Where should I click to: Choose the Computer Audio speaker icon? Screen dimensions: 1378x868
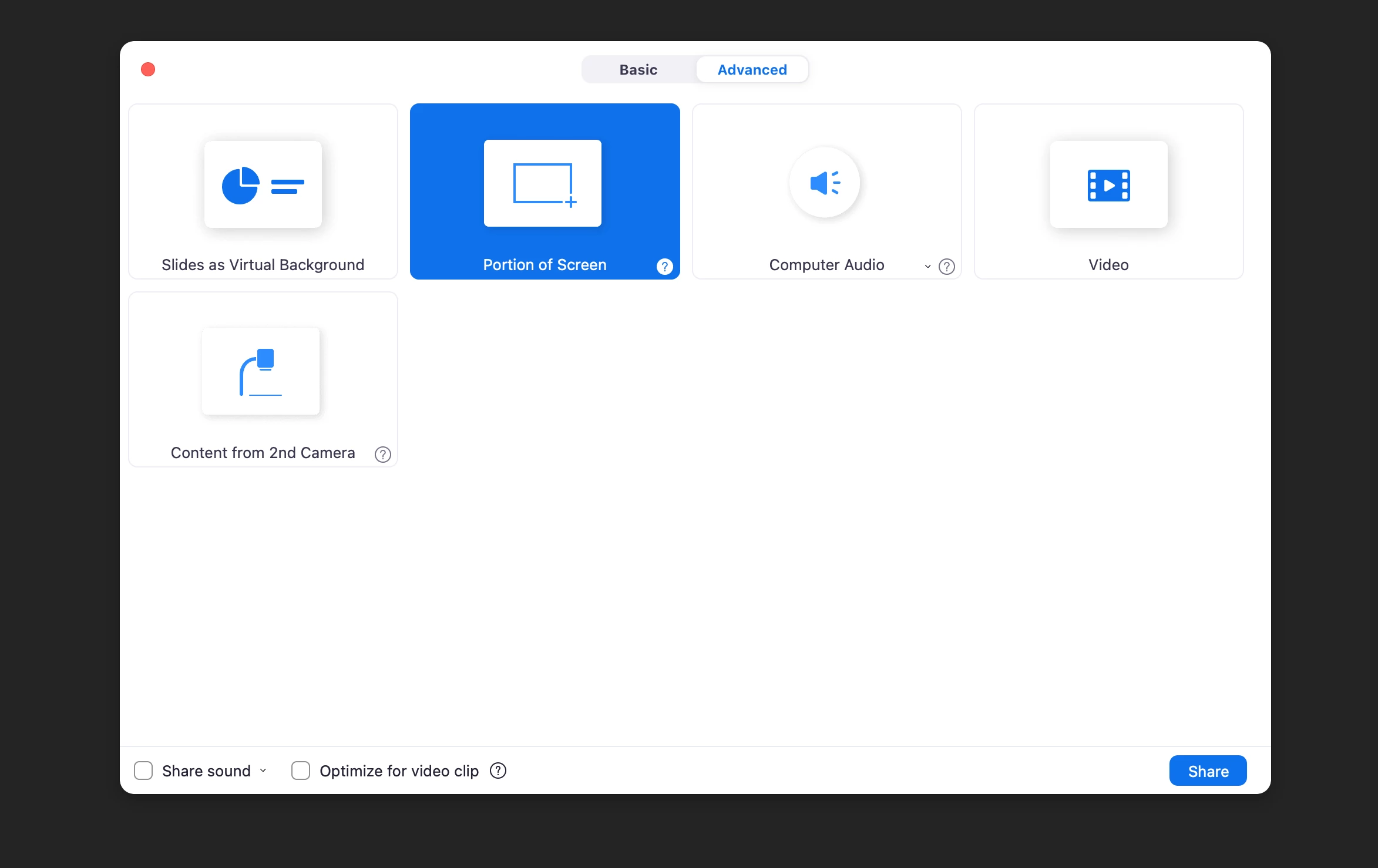click(825, 183)
